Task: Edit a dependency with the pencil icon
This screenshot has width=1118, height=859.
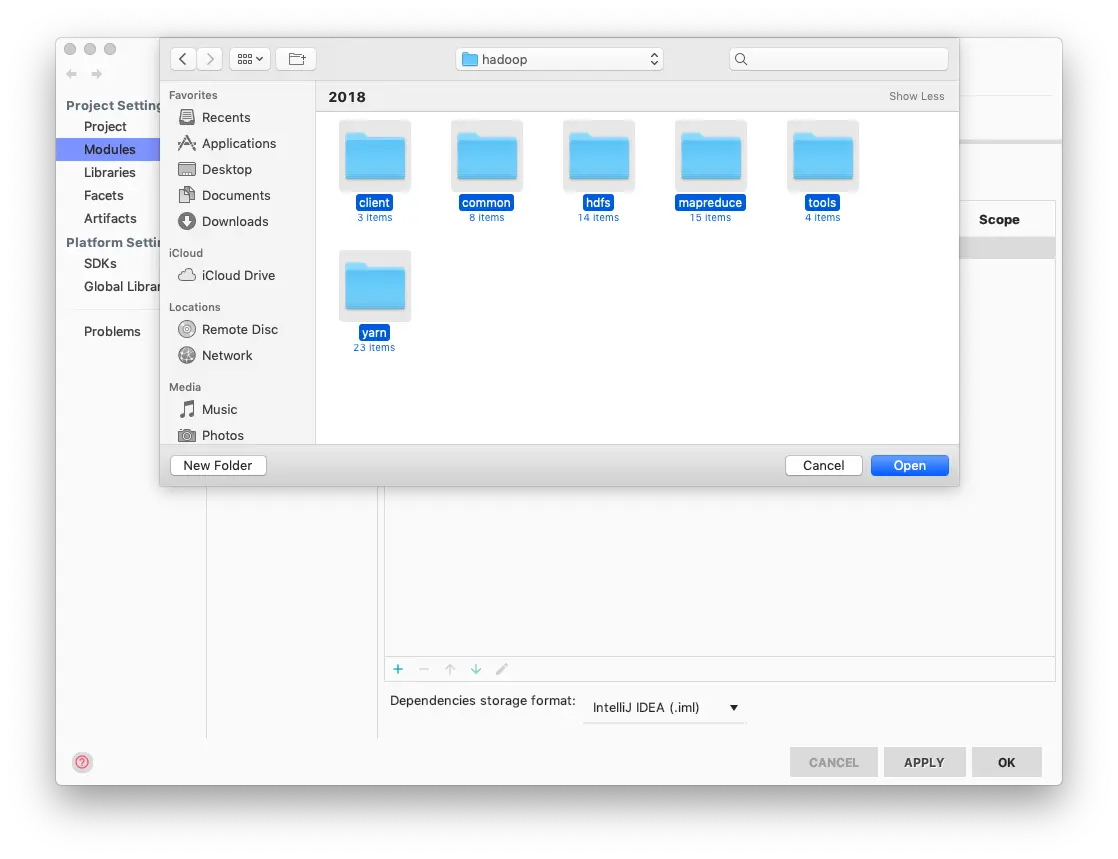Action: click(502, 669)
